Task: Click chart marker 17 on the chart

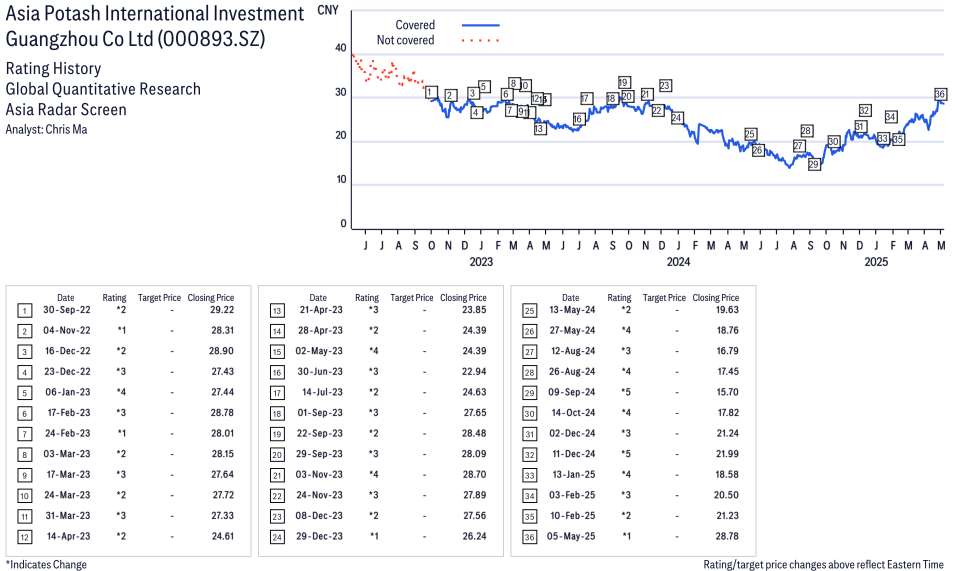Action: [x=586, y=99]
